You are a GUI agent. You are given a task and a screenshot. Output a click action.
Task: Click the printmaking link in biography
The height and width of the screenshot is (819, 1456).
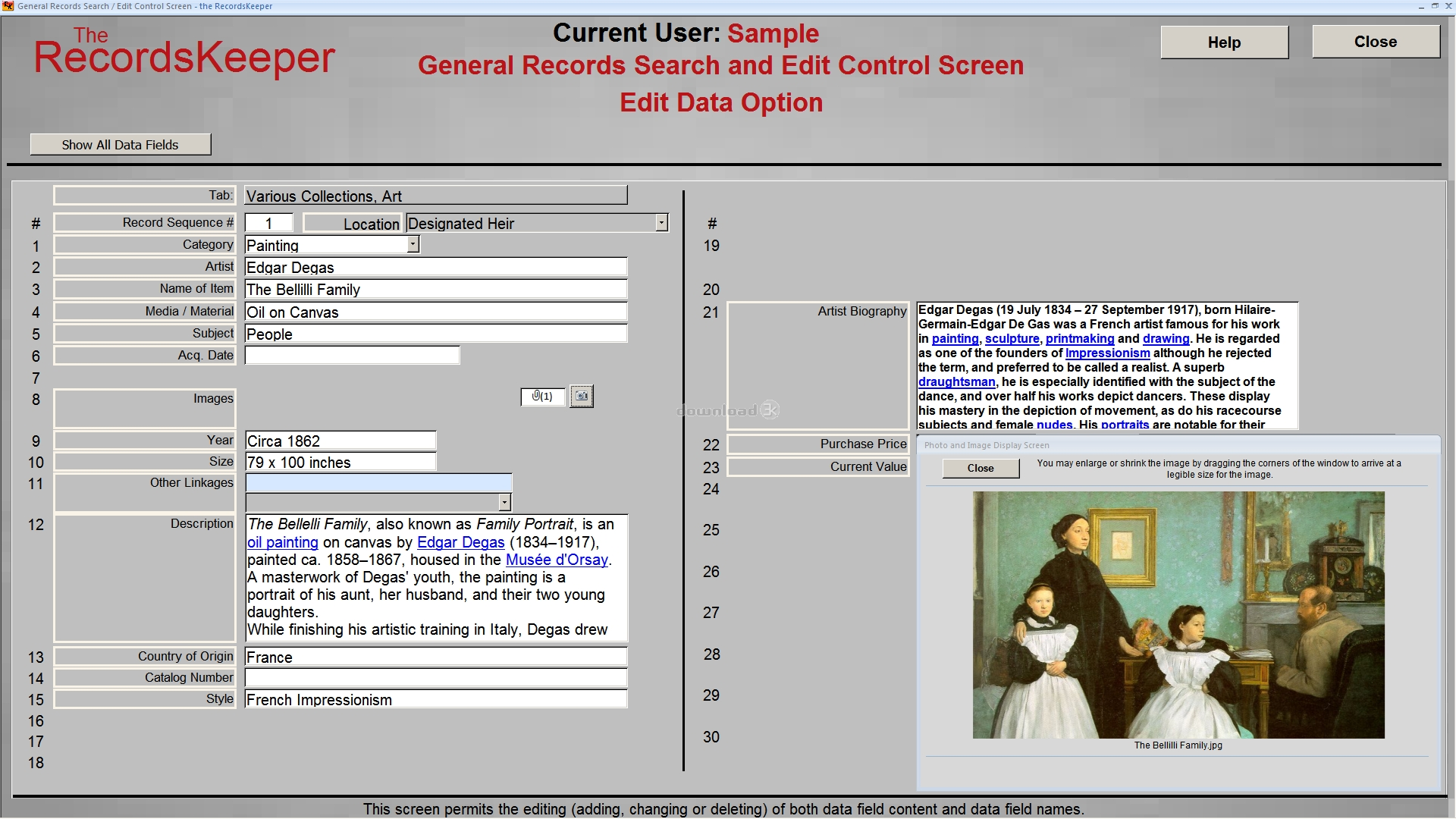[x=1080, y=338]
